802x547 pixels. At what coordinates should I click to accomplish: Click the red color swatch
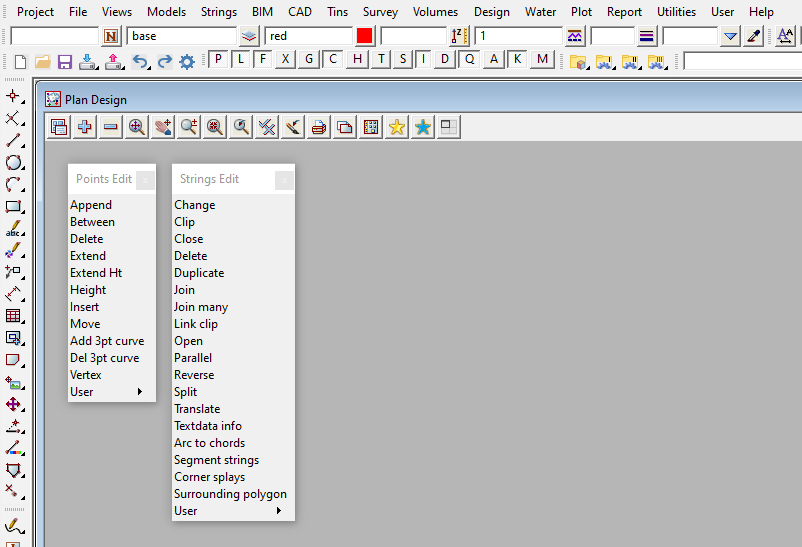365,36
